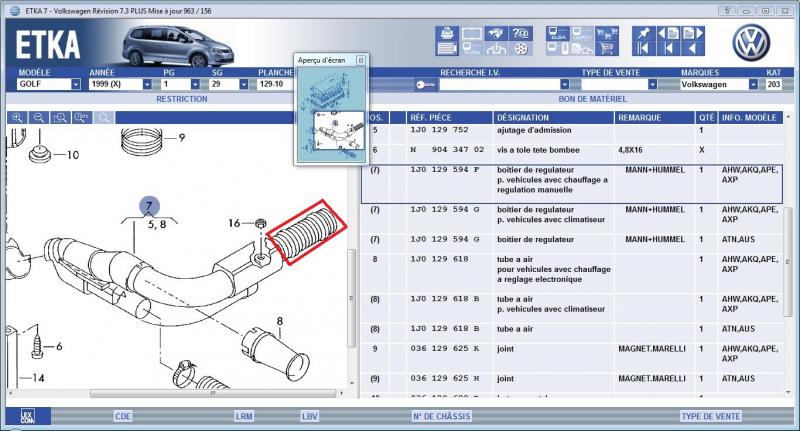Select highlighted callout 7 in diagram
The height and width of the screenshot is (431, 800).
point(149,207)
